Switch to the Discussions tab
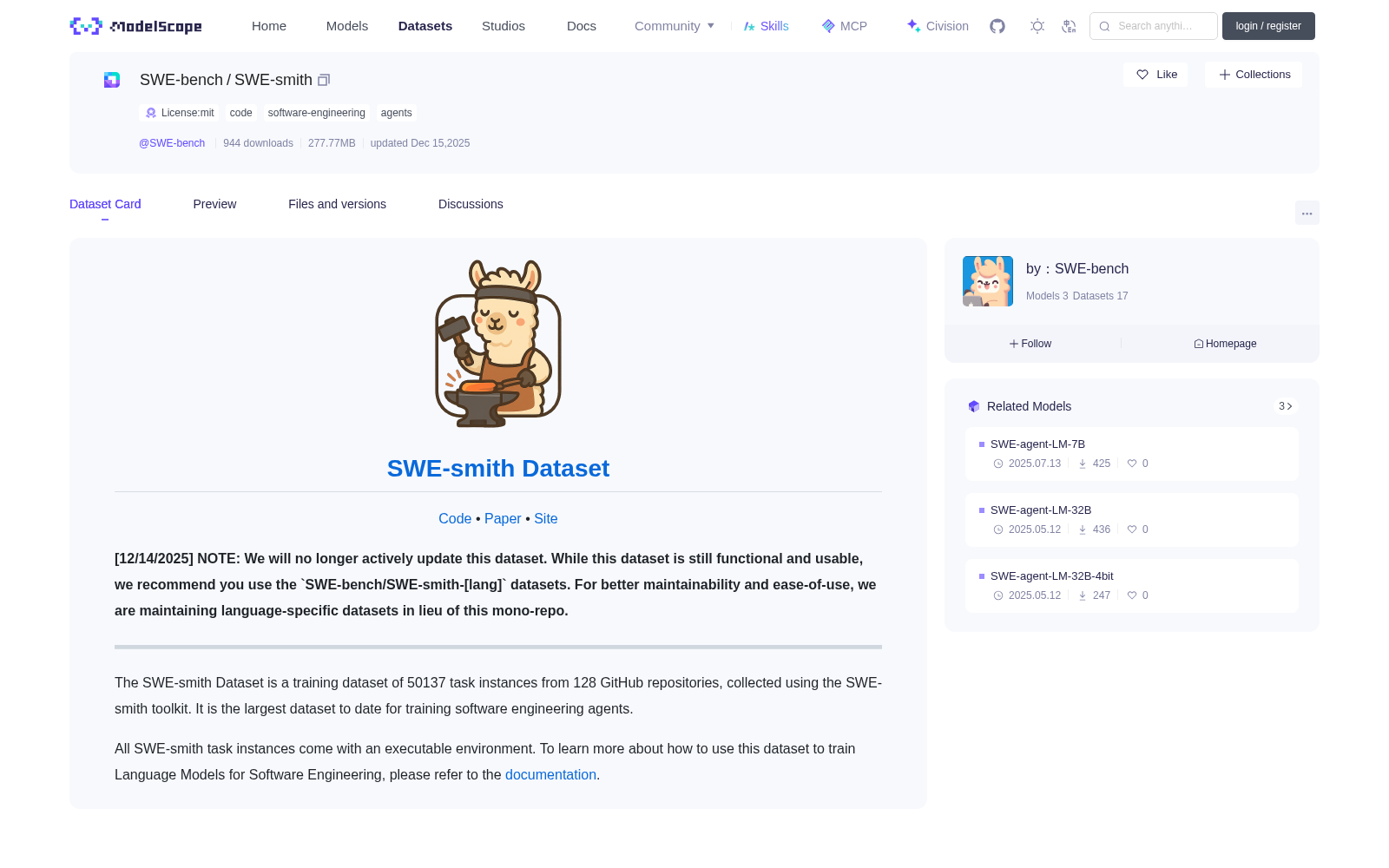 coord(471,204)
